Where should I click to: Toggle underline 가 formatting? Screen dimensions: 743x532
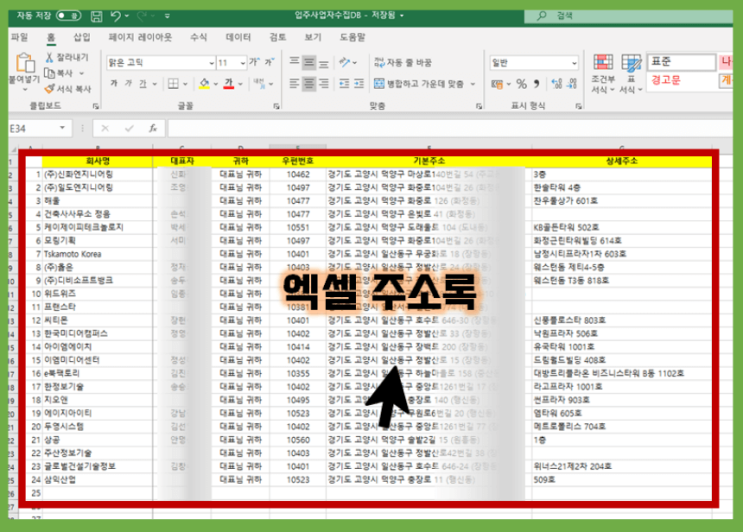click(143, 84)
